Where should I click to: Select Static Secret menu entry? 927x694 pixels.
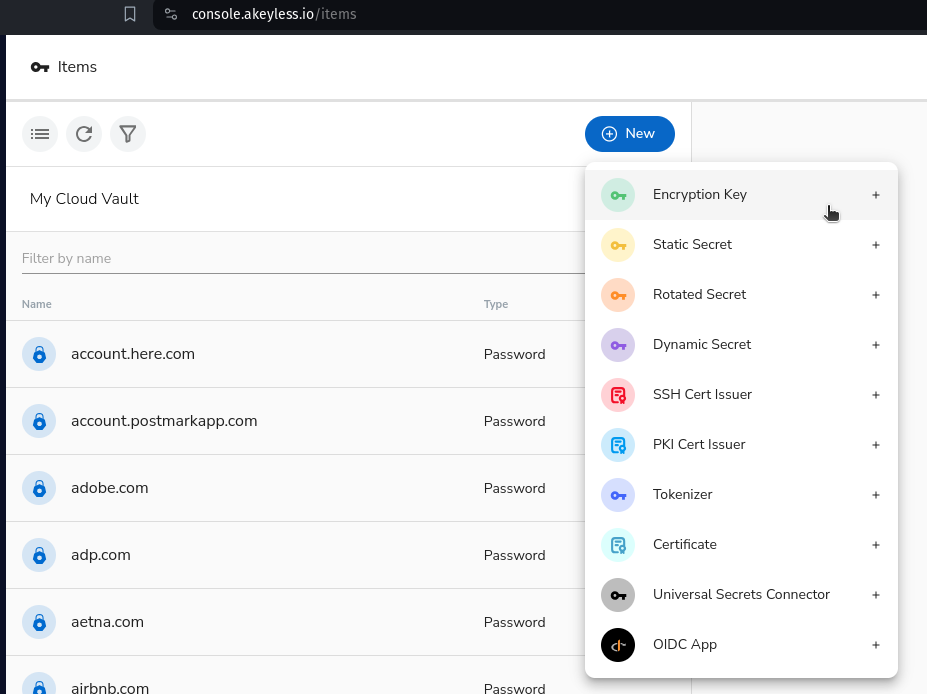741,245
